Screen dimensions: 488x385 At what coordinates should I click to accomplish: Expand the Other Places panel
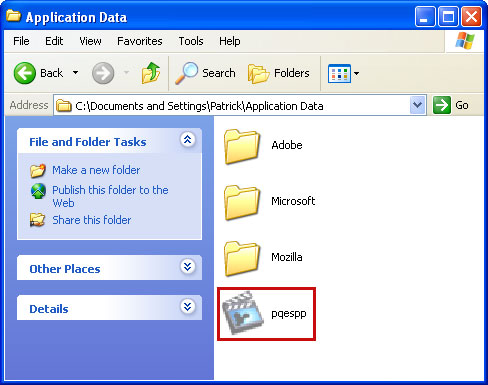tap(188, 267)
